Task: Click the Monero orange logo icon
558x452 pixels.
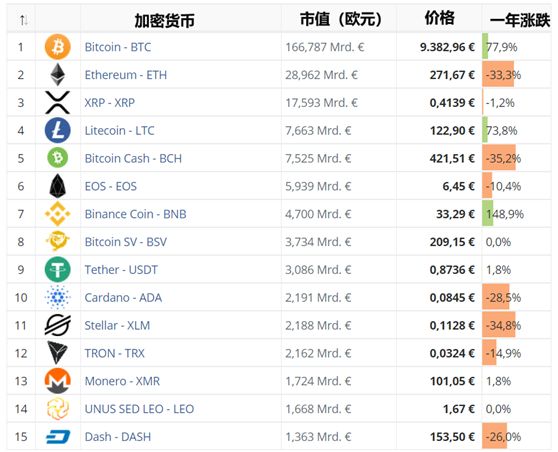Action: point(57,381)
